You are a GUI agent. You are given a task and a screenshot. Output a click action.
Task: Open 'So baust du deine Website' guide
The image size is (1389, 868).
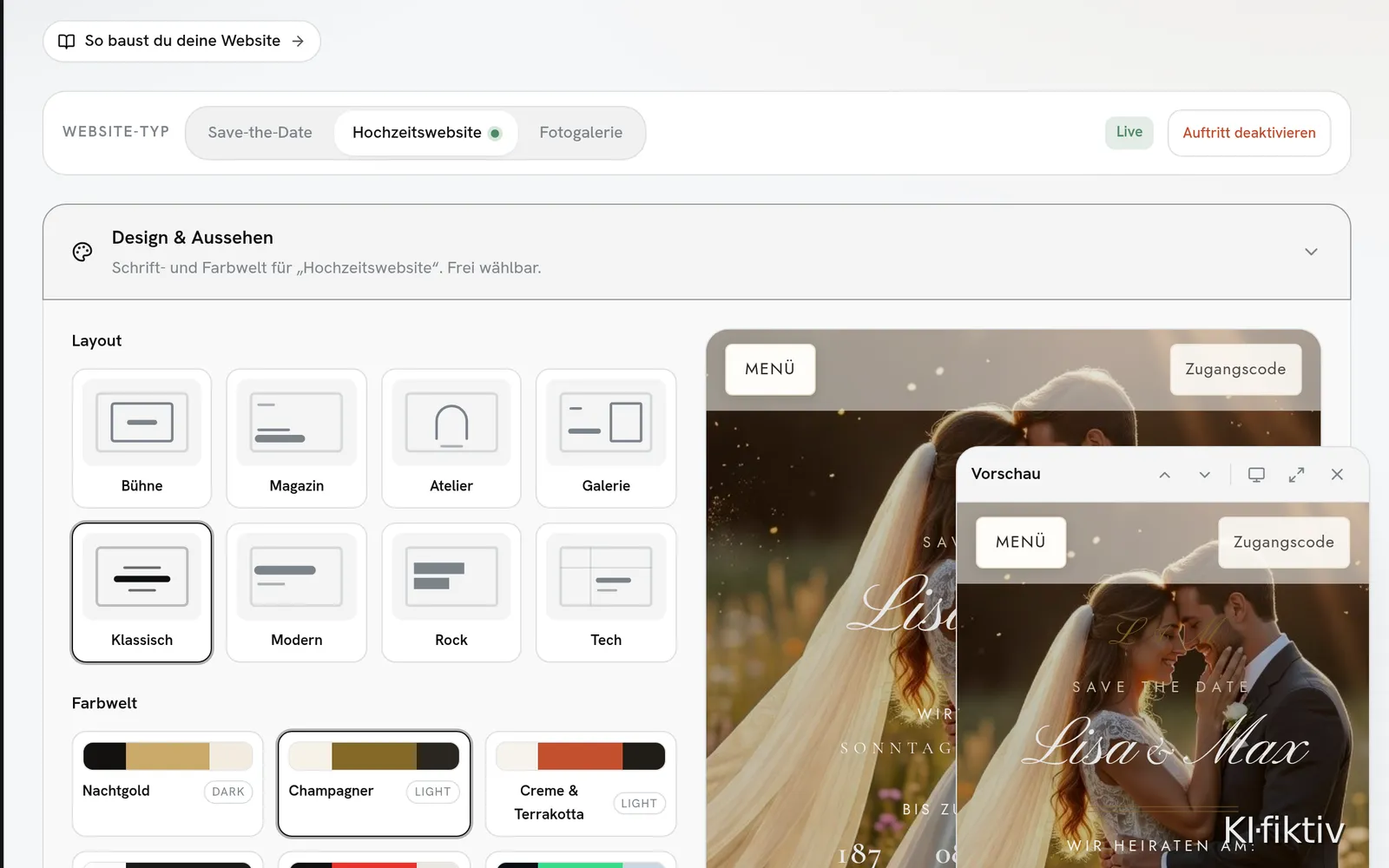click(x=181, y=42)
